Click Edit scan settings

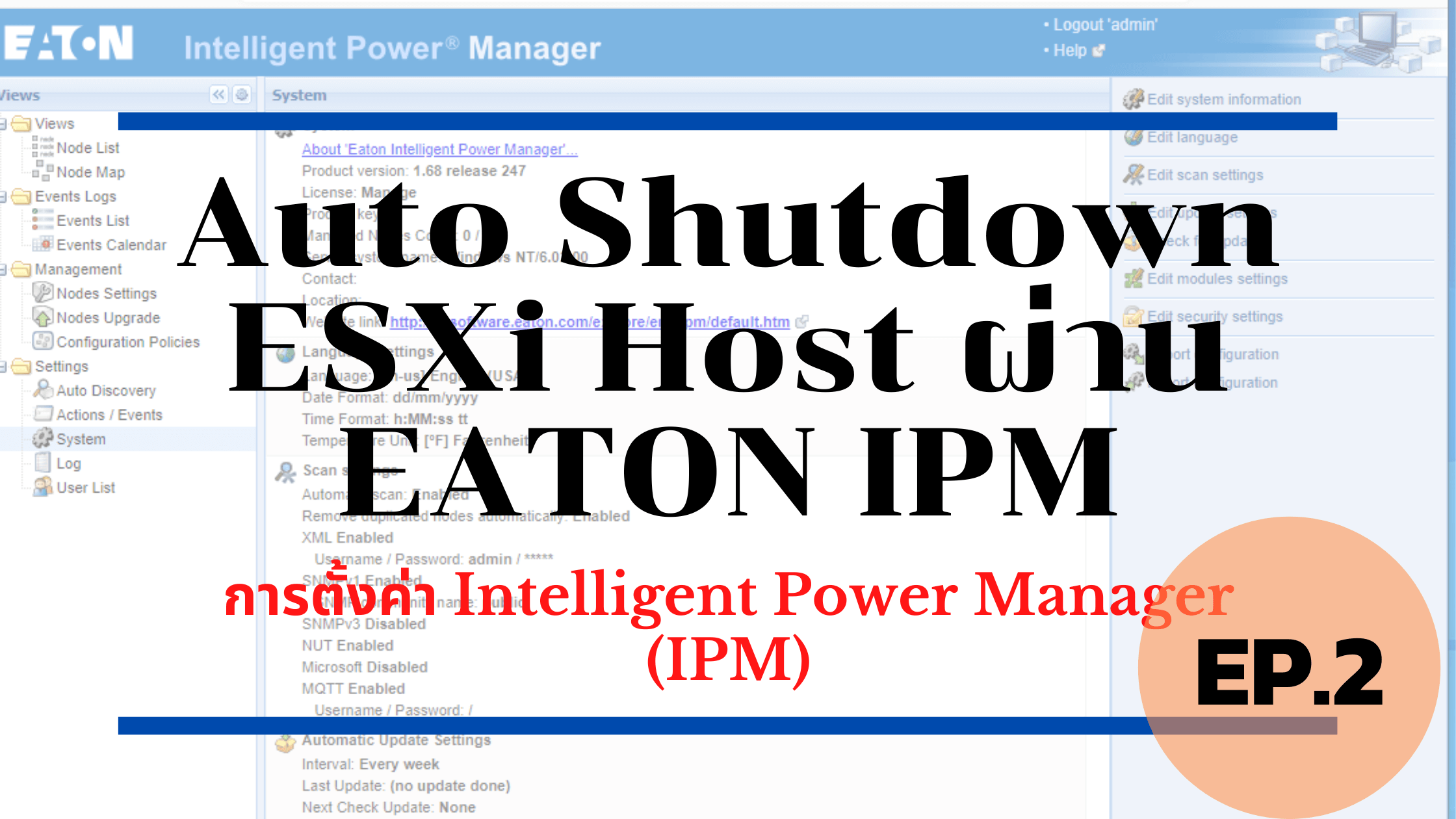1205,175
